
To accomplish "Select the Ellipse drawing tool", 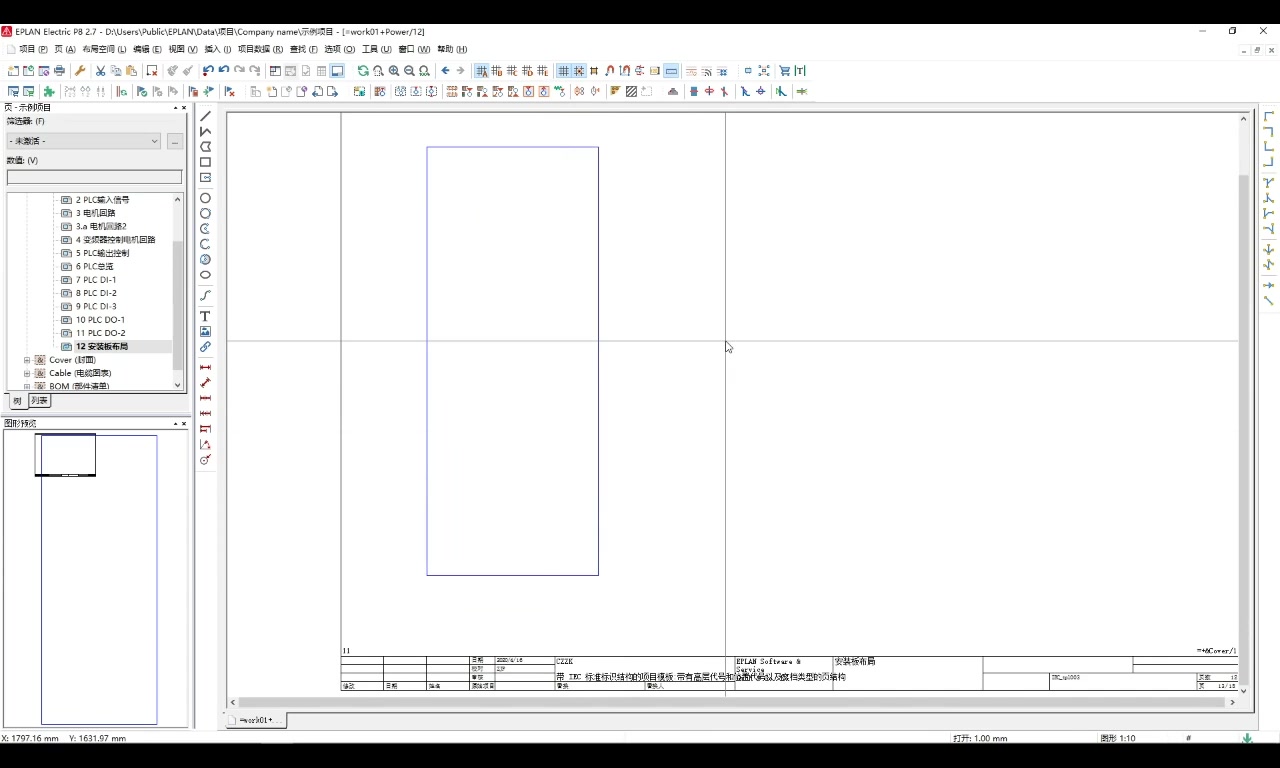I will [x=205, y=275].
